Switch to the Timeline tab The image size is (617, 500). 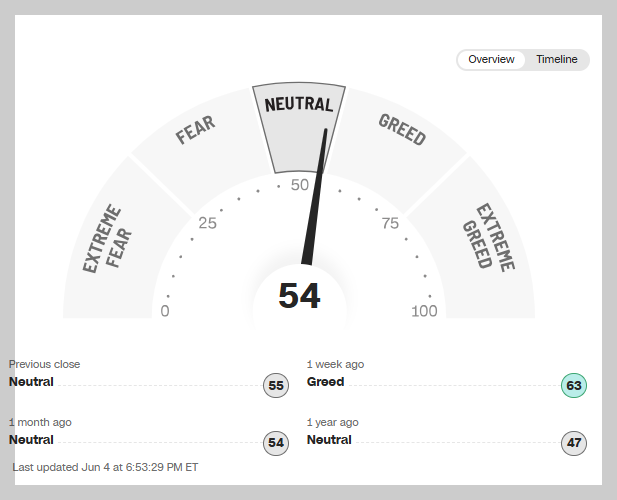[557, 59]
